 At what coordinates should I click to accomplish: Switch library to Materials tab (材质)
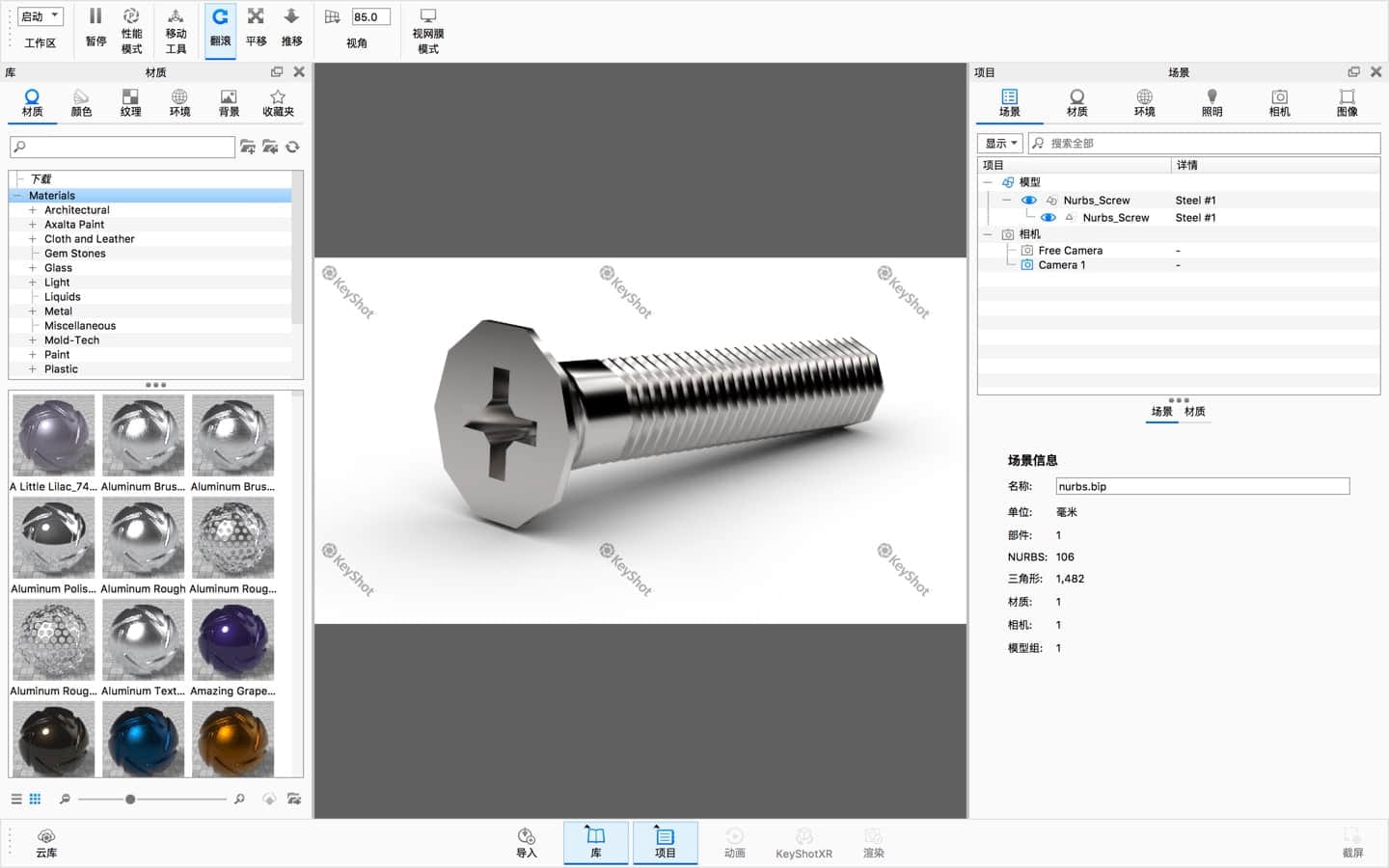[32, 103]
